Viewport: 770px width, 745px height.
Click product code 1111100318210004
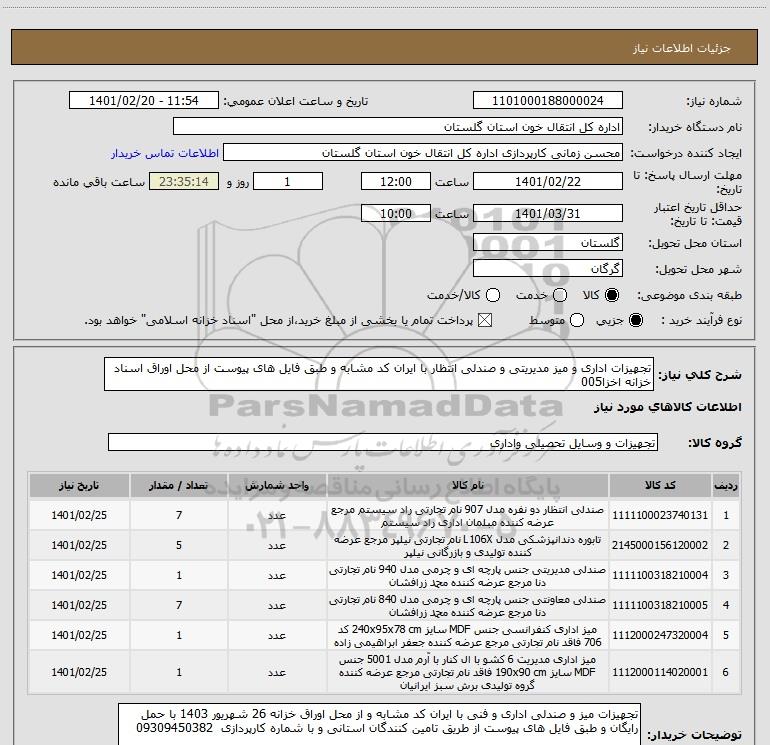point(660,576)
